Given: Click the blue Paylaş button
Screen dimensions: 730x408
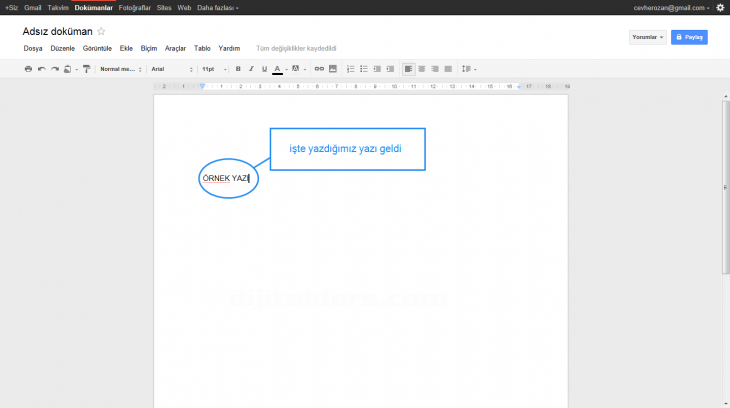Looking at the screenshot, I should 689,37.
